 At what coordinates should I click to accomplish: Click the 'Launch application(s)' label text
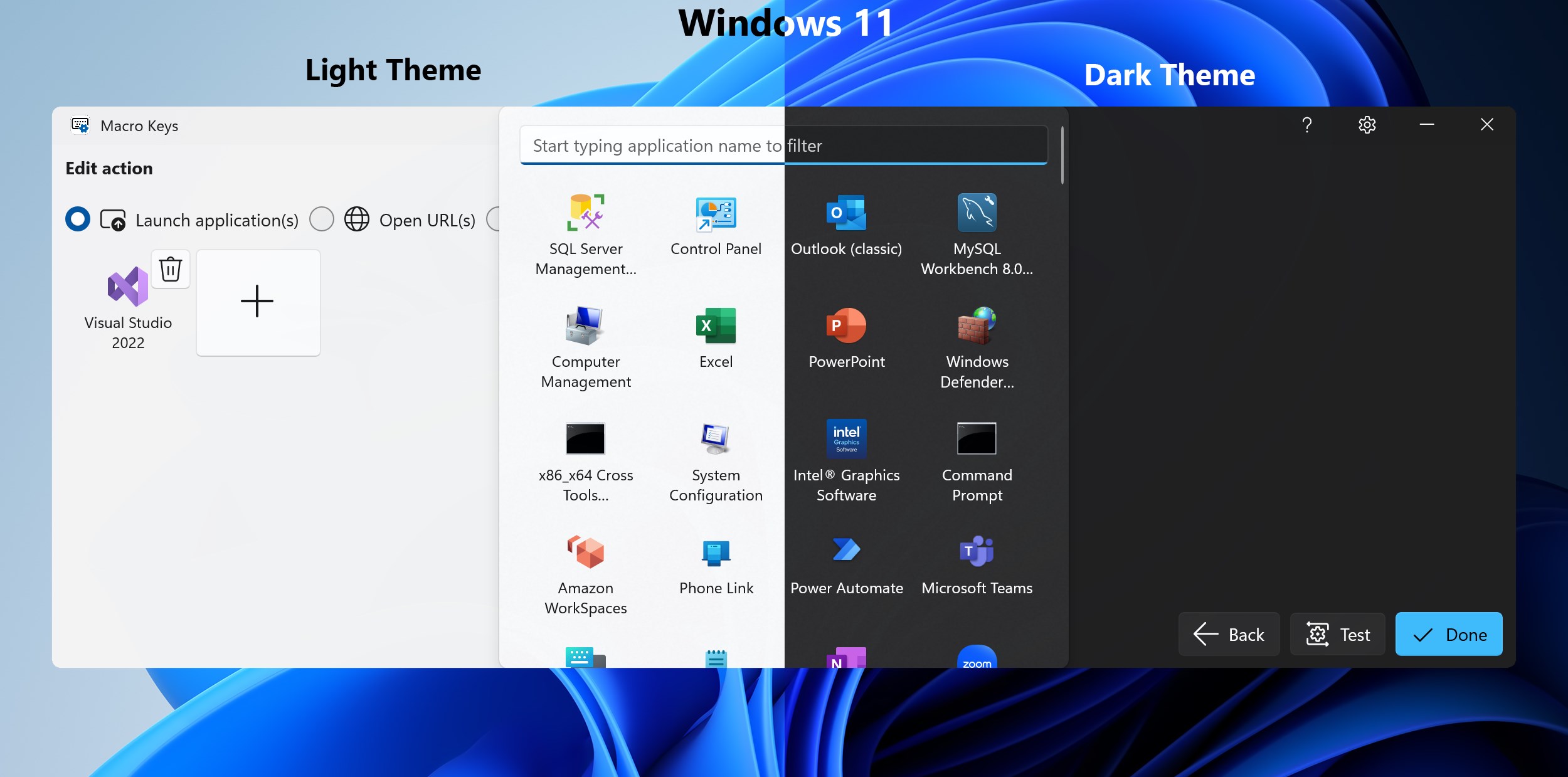[217, 220]
